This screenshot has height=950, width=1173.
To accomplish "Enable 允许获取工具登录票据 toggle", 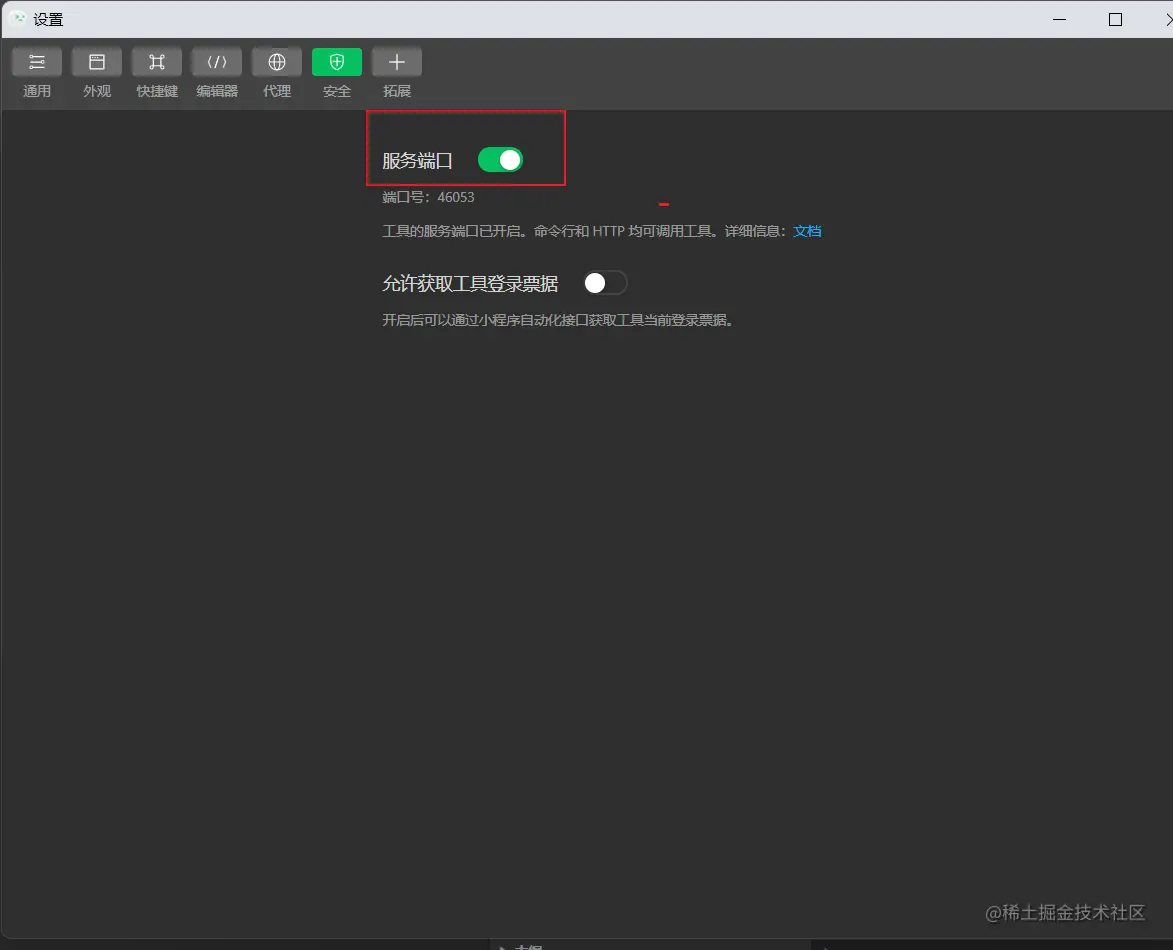I will (605, 284).
